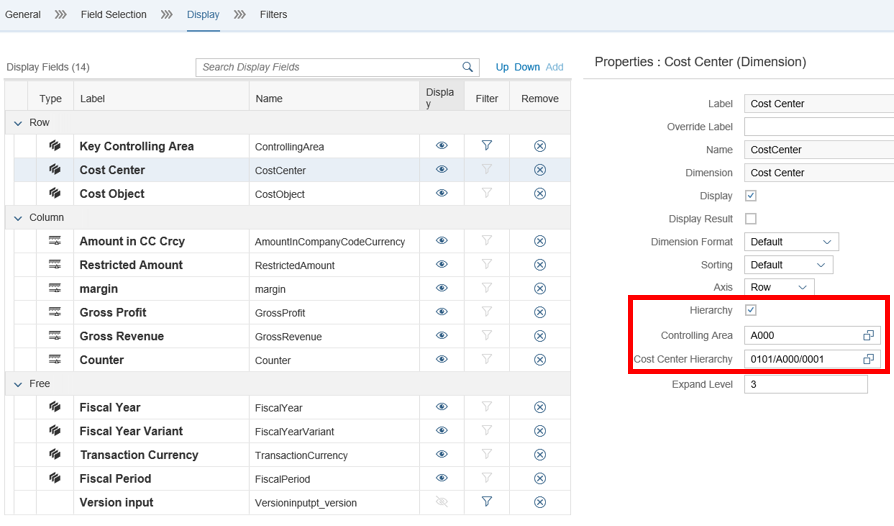Open value help for Controlling Area
Screen dimensions: 894x526
click(868, 336)
